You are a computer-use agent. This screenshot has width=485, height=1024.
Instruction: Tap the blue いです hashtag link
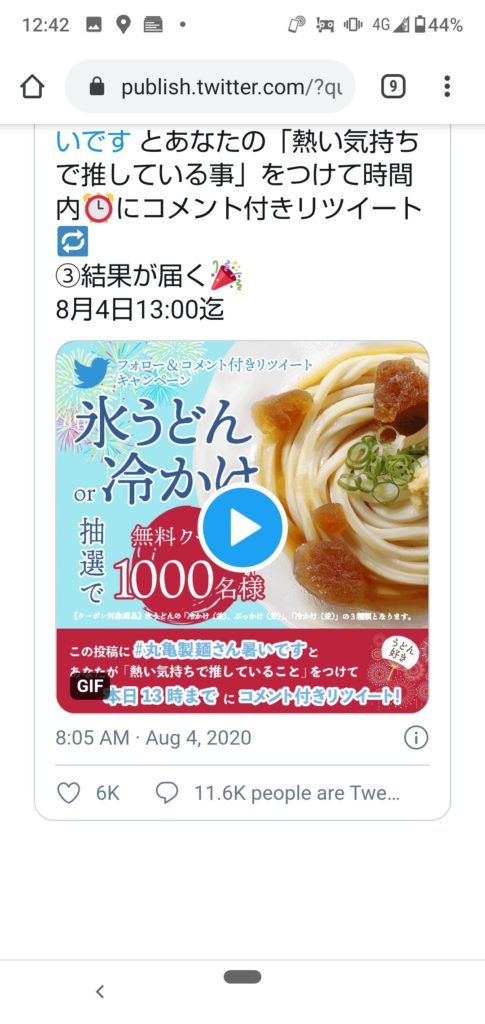point(93,140)
